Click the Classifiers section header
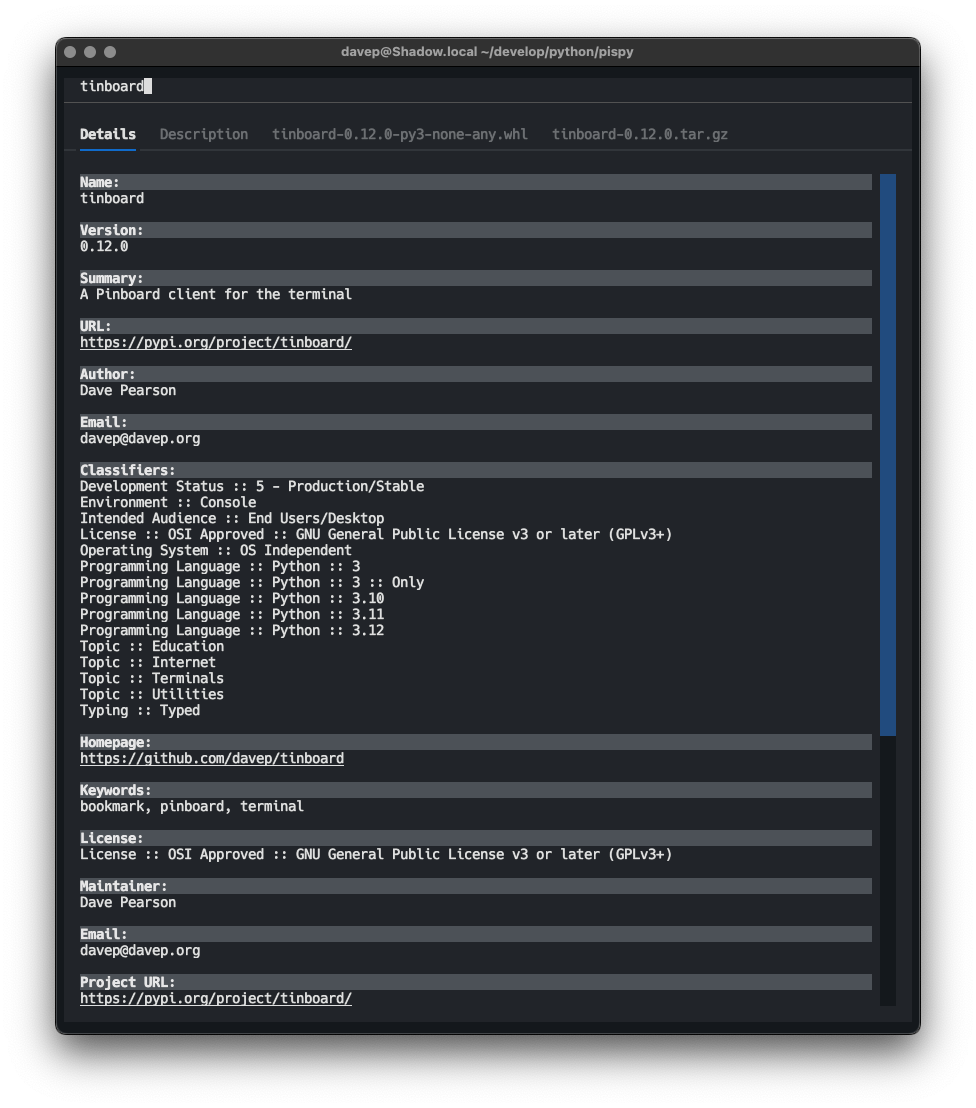976x1108 pixels. coord(475,470)
